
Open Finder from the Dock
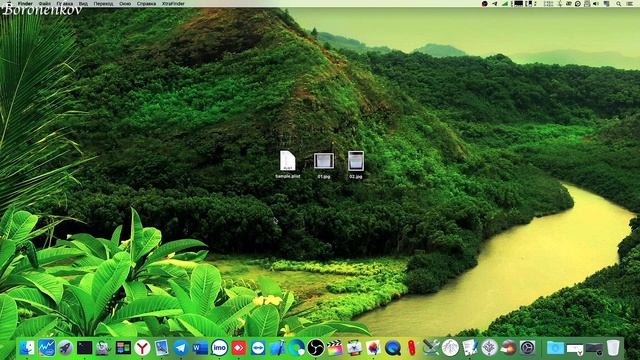[x=27, y=348]
